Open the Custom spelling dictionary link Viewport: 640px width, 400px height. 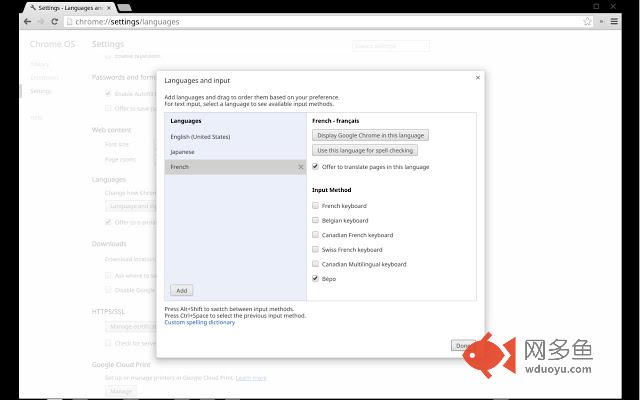point(200,322)
